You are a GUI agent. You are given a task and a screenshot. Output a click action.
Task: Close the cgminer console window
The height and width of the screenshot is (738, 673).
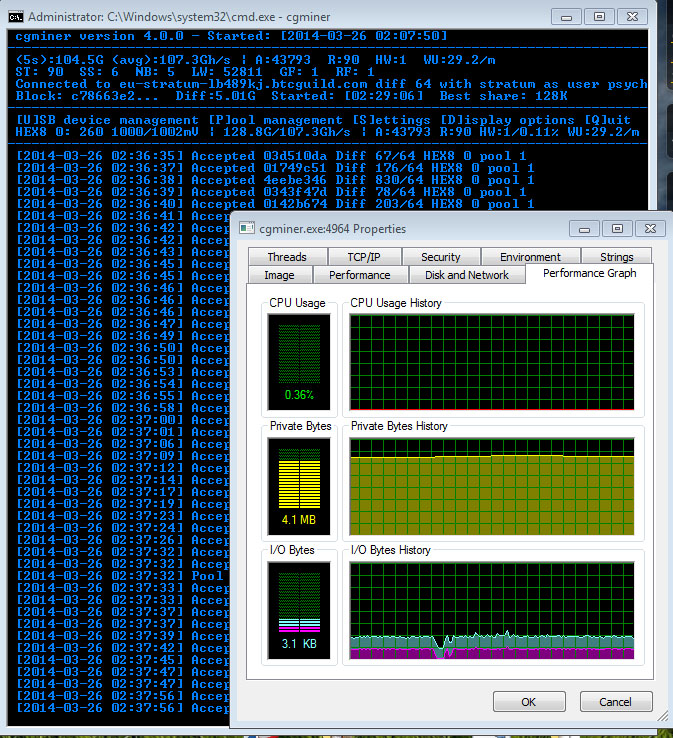[633, 17]
